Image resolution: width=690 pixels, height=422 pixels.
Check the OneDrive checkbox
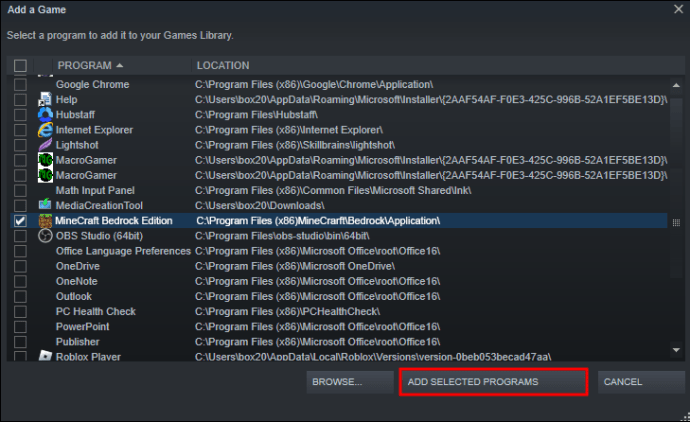tap(20, 266)
